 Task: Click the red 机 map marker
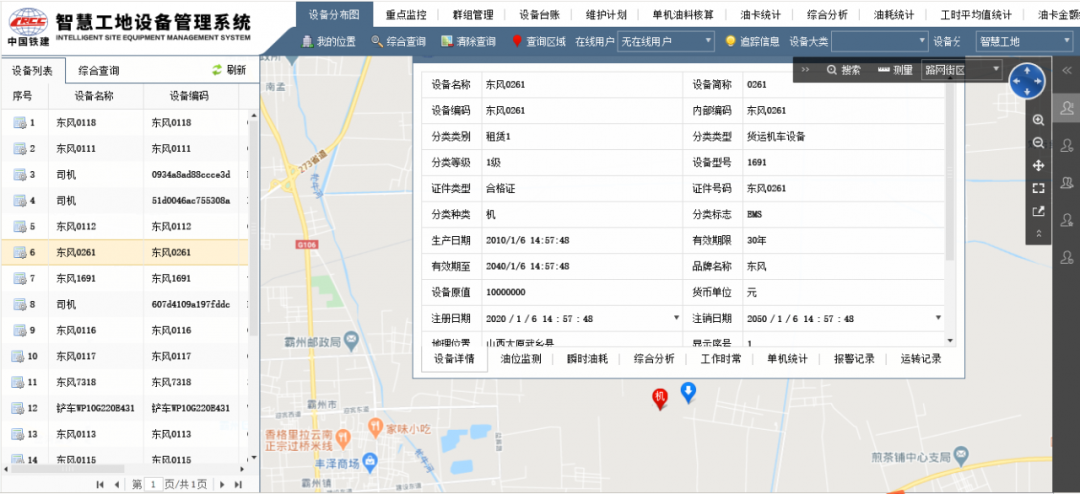pos(660,398)
